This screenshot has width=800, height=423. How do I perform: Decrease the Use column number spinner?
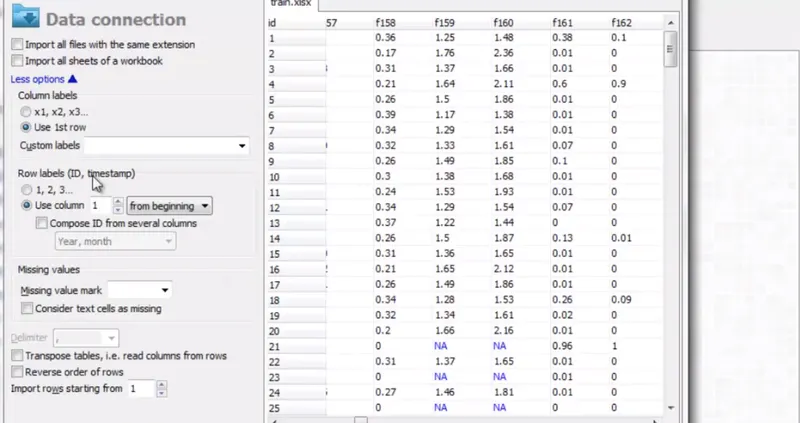pos(118,210)
